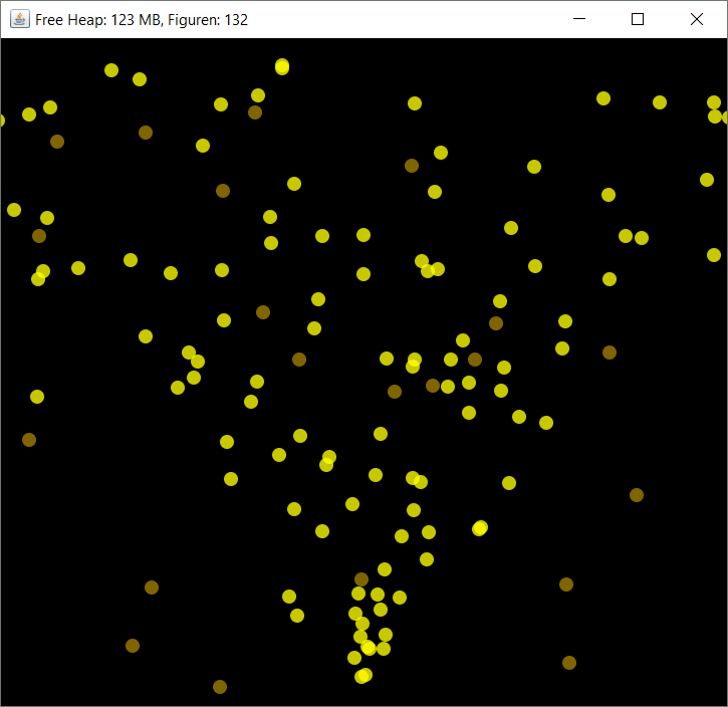Viewport: 728px width, 707px height.
Task: Click the lowest brown circle in bottom-right area
Action: pos(569,663)
